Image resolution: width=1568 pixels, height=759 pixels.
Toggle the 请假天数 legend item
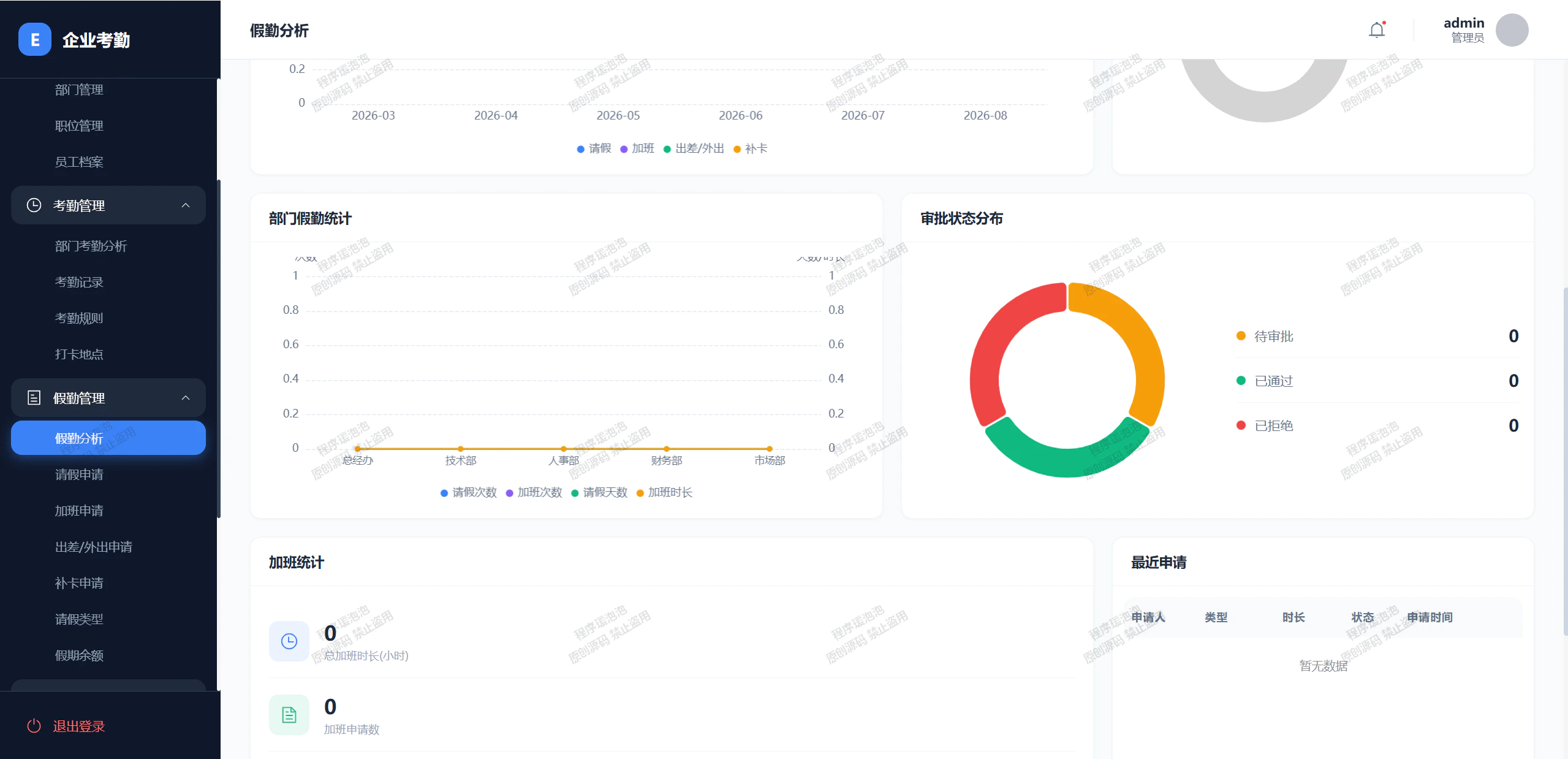pos(599,492)
